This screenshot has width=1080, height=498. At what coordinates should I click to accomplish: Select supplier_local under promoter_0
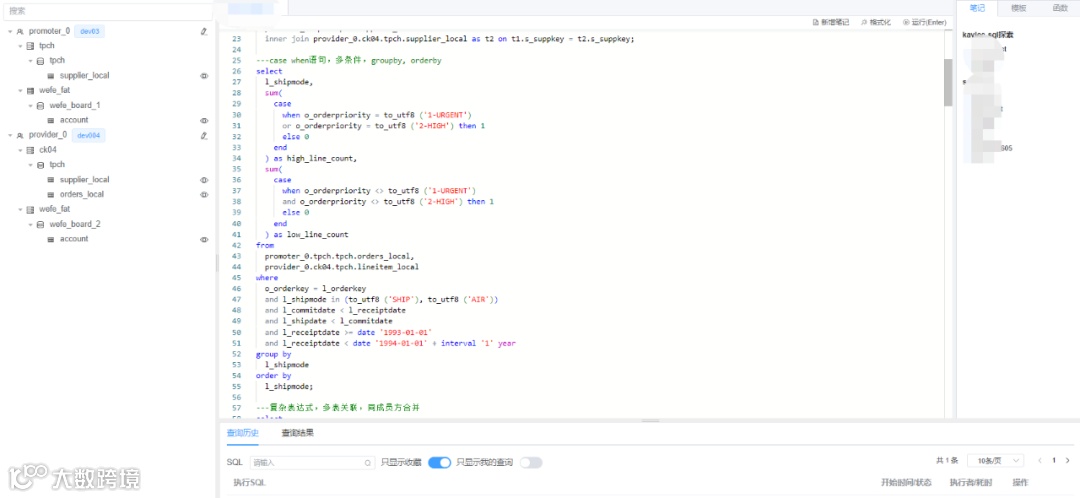tap(85, 76)
